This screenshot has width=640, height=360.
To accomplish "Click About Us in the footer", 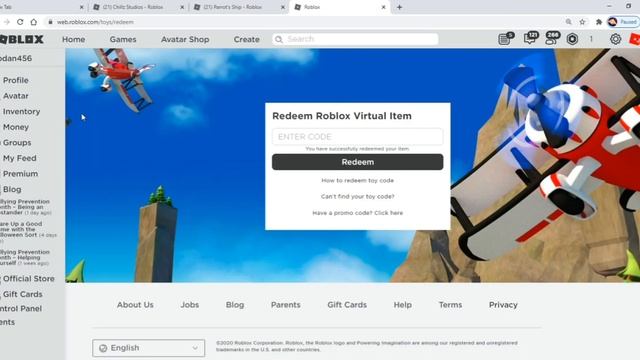I will [135, 305].
